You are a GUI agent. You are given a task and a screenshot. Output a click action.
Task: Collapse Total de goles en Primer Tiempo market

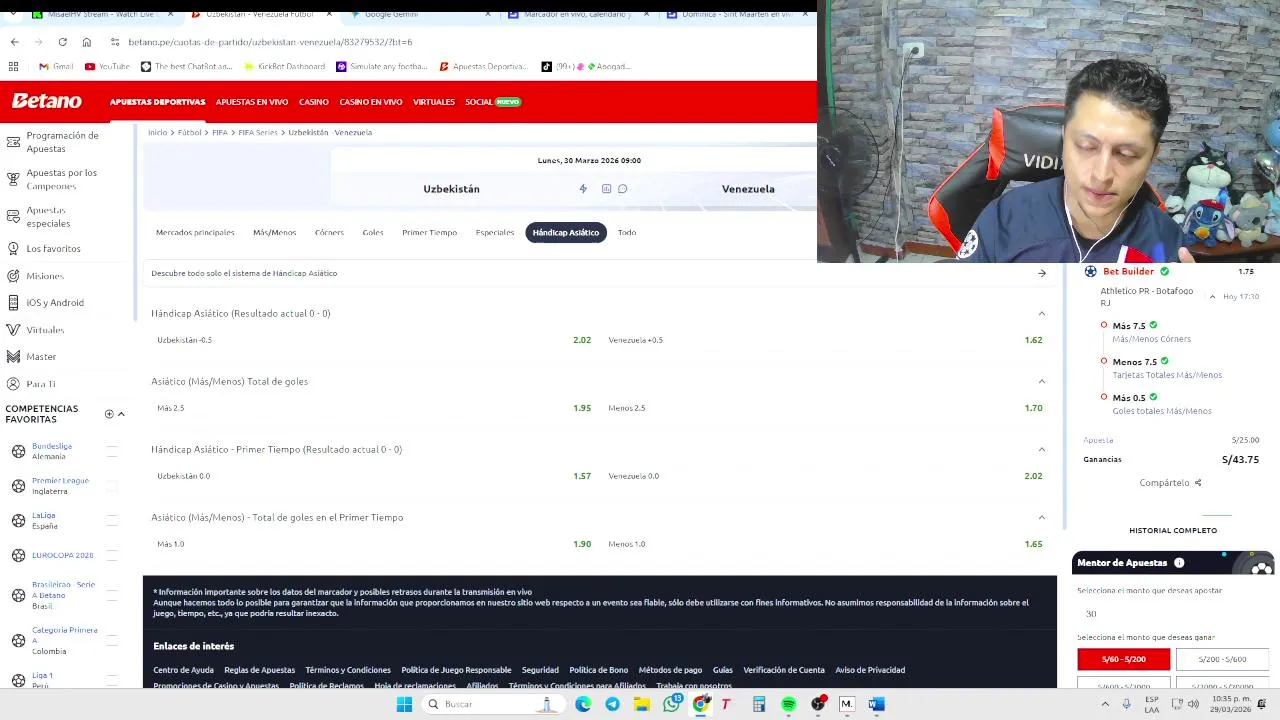[1041, 518]
